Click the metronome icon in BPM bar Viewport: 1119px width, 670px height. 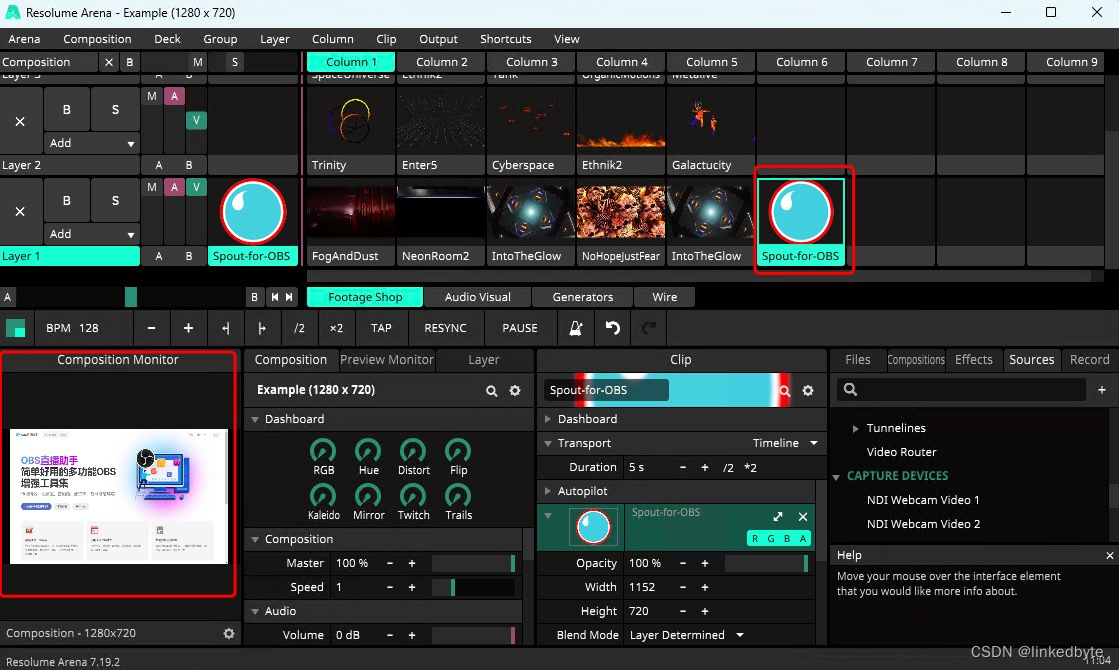(575, 328)
